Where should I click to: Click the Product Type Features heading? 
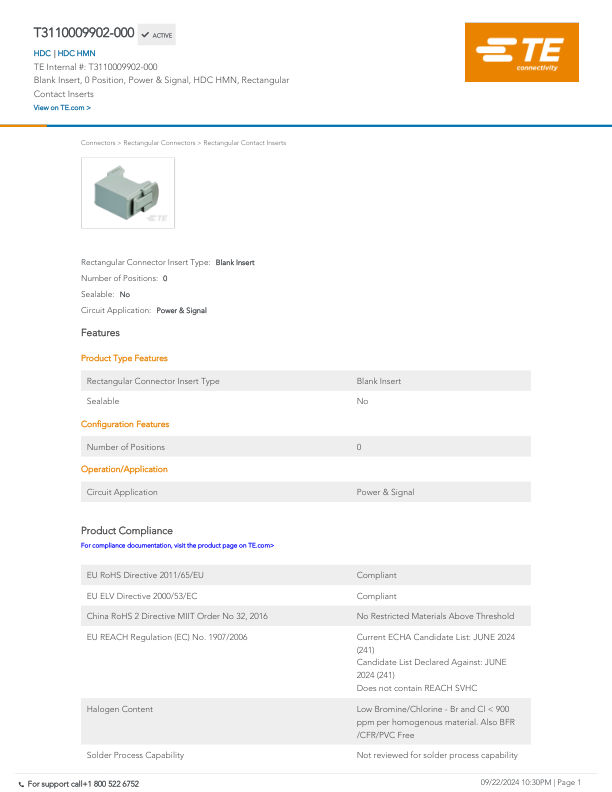tap(124, 358)
